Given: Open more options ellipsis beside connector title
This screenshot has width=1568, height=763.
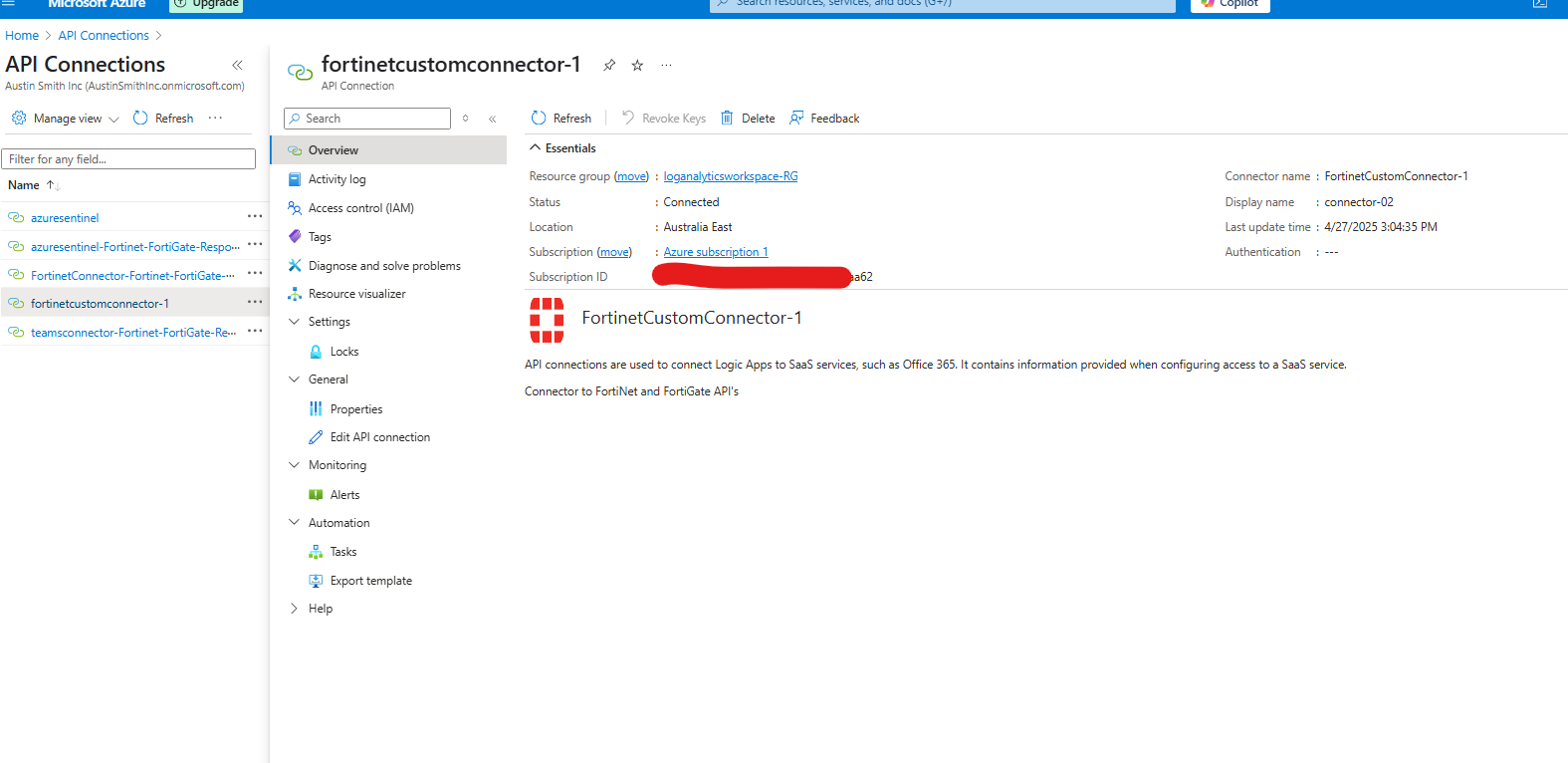Looking at the screenshot, I should (666, 65).
